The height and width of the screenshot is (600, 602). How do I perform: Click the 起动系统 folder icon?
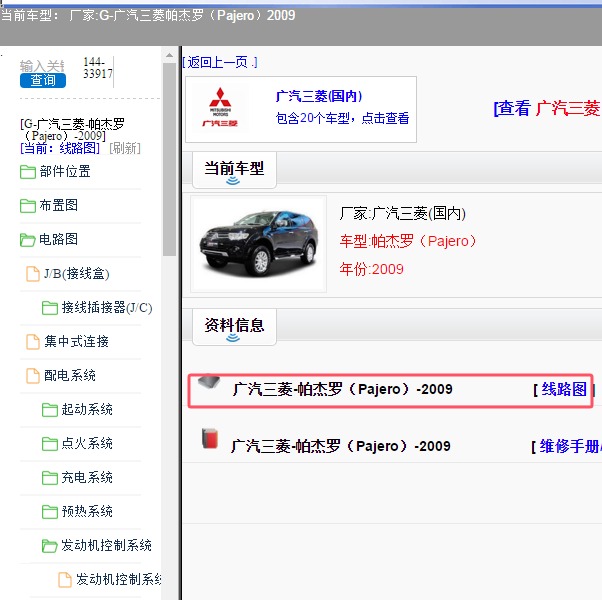click(50, 410)
